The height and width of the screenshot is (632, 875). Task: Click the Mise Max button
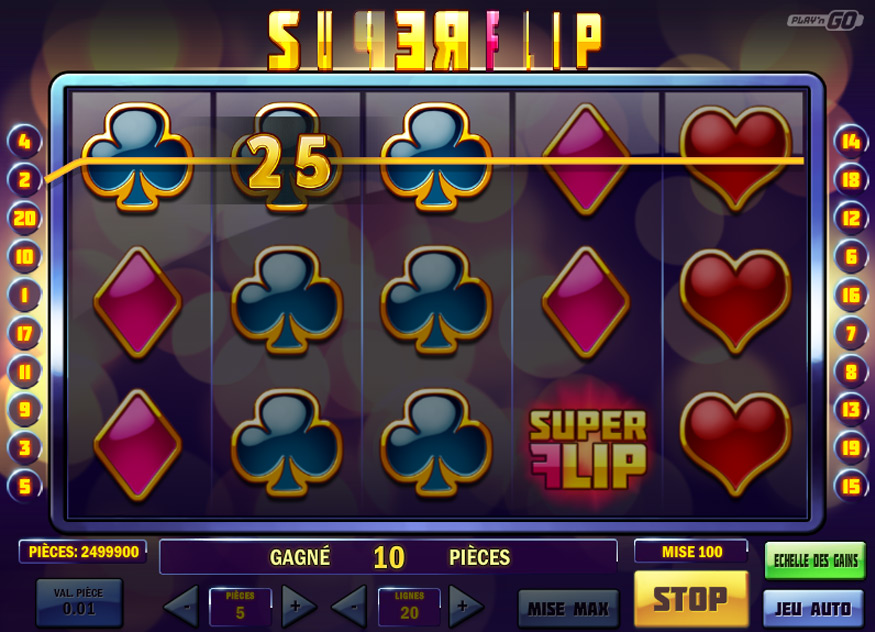[568, 608]
